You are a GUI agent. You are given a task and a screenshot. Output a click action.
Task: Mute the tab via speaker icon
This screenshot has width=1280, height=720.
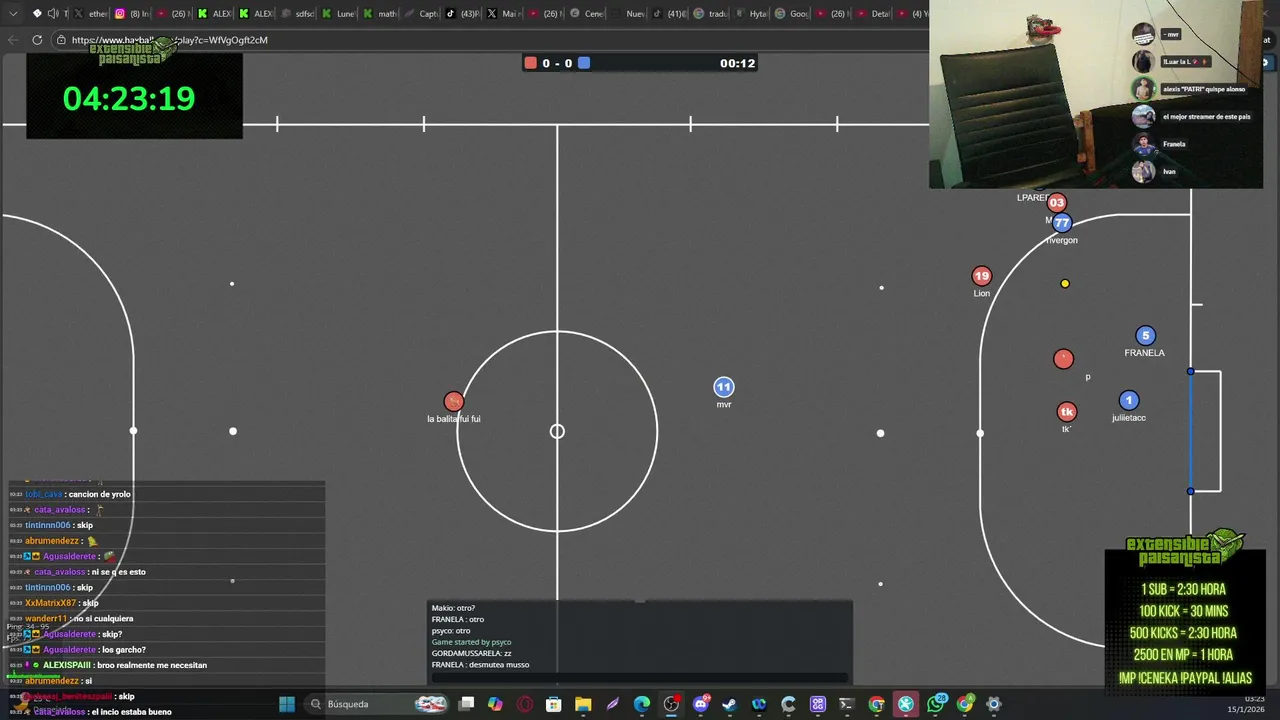click(53, 14)
